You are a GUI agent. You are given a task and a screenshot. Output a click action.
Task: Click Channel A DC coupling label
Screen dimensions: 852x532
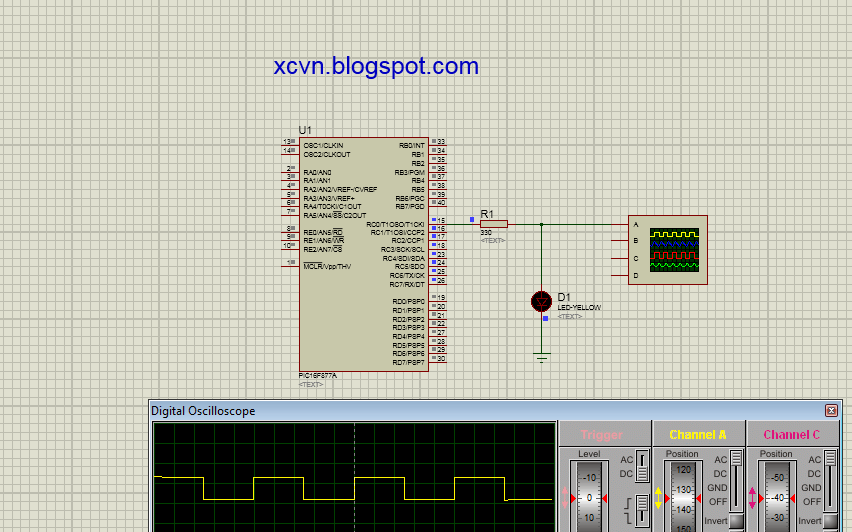tap(720, 474)
